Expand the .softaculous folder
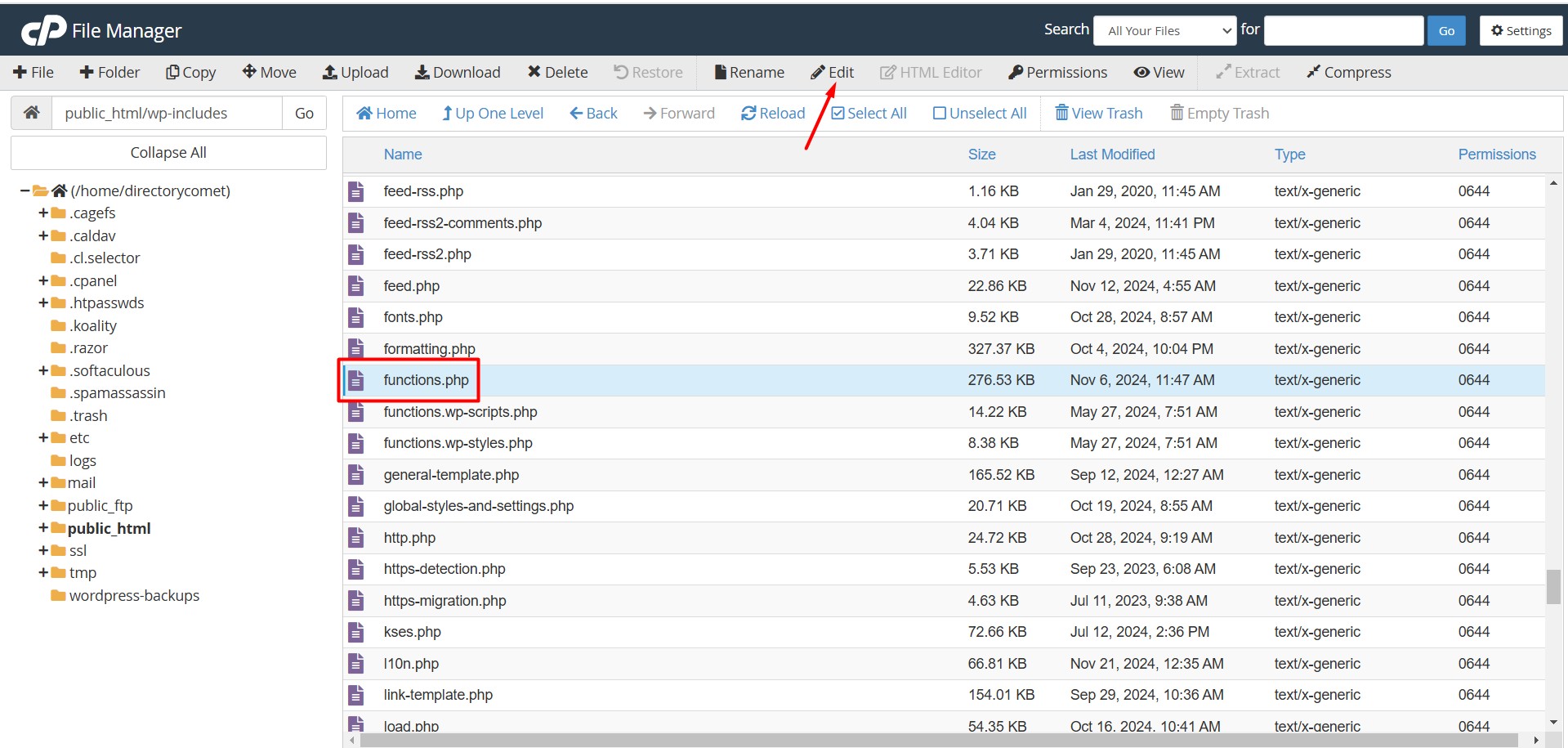This screenshot has height=748, width=1568. tap(43, 370)
